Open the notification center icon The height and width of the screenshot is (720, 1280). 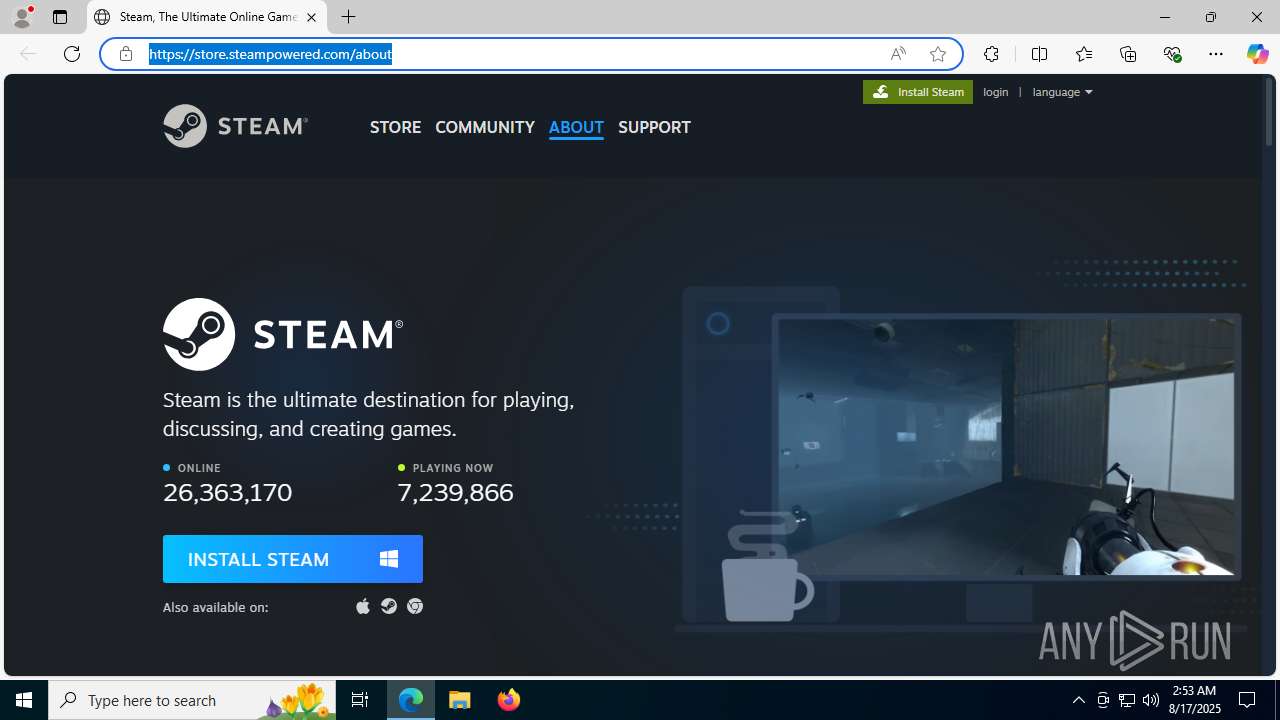[1247, 700]
